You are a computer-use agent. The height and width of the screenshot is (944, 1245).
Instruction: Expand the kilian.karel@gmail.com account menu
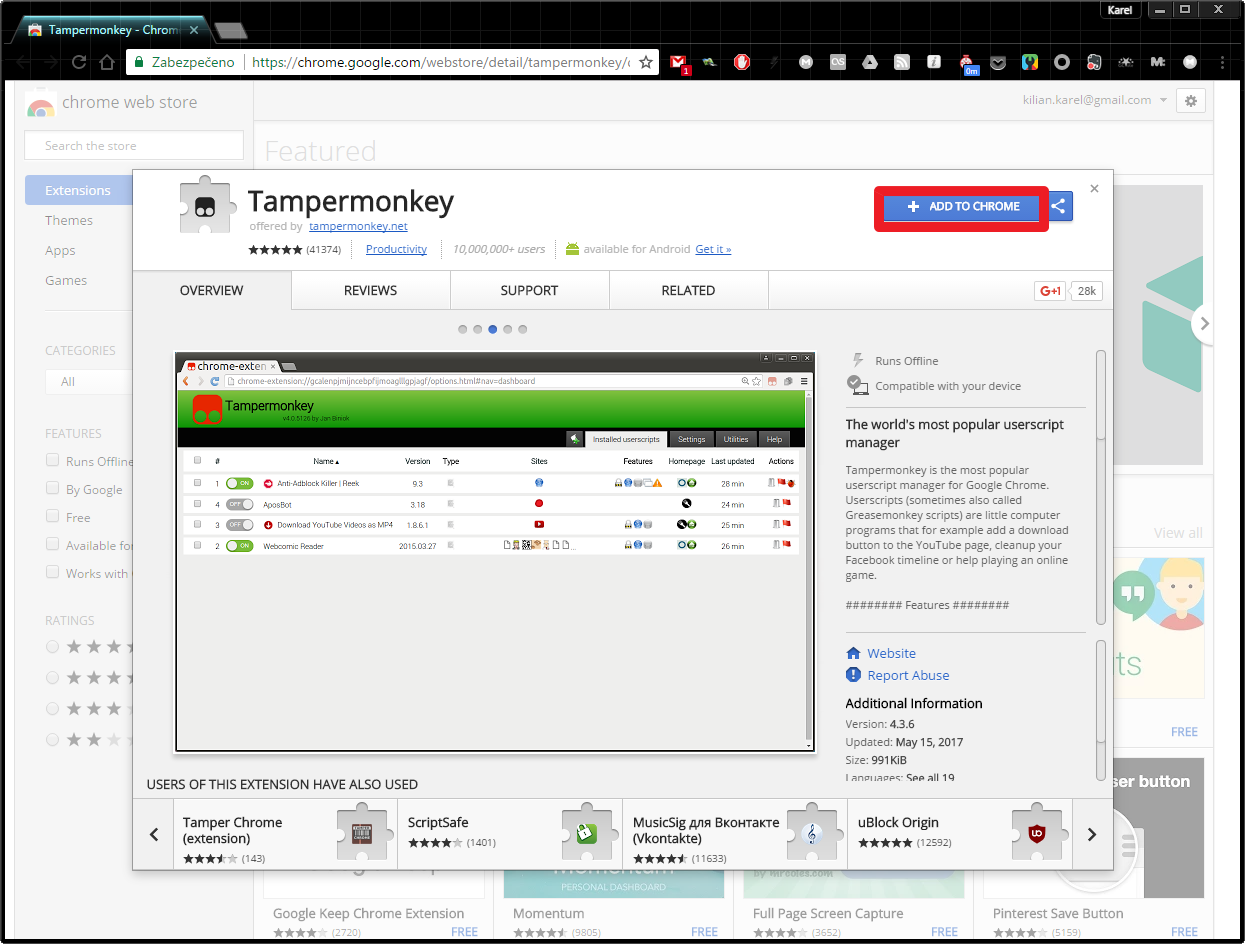tap(1095, 100)
